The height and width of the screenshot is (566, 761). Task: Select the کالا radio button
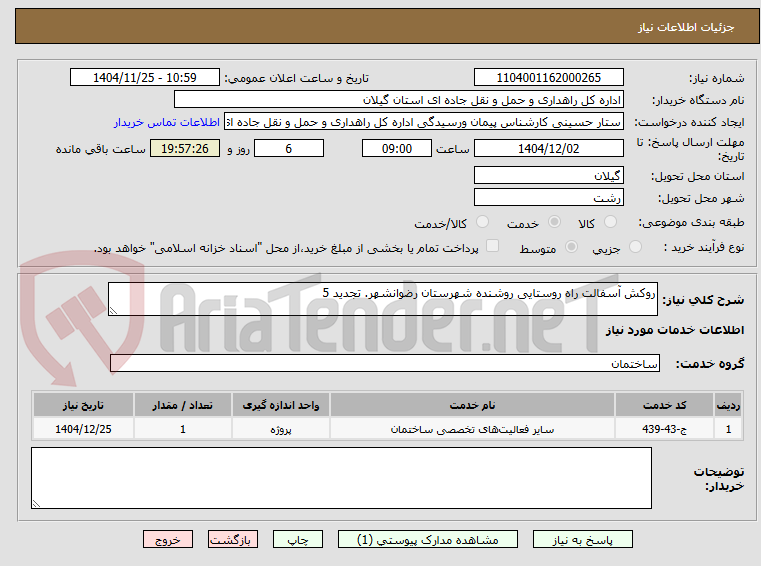(610, 222)
